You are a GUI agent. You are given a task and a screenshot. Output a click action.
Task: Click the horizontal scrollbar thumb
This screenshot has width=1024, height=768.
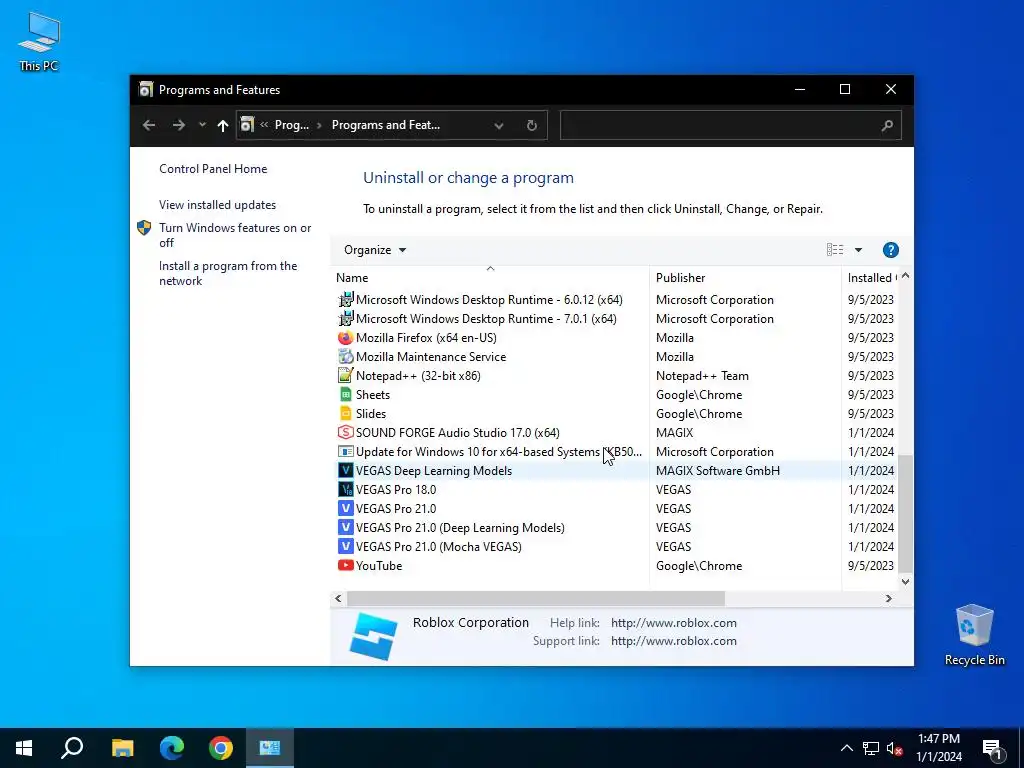[x=536, y=598]
